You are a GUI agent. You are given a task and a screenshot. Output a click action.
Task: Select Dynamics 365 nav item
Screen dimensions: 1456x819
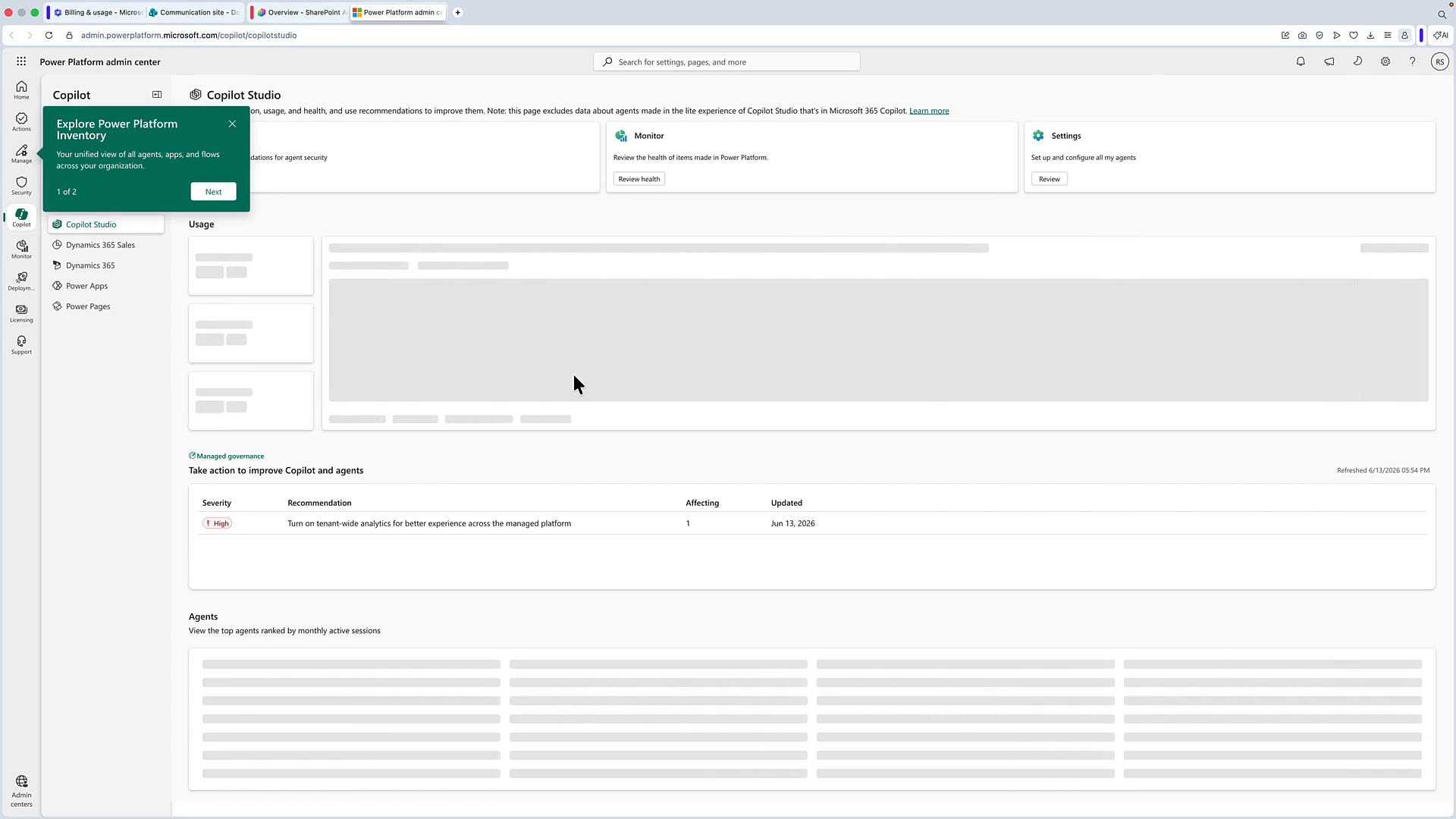106,265
